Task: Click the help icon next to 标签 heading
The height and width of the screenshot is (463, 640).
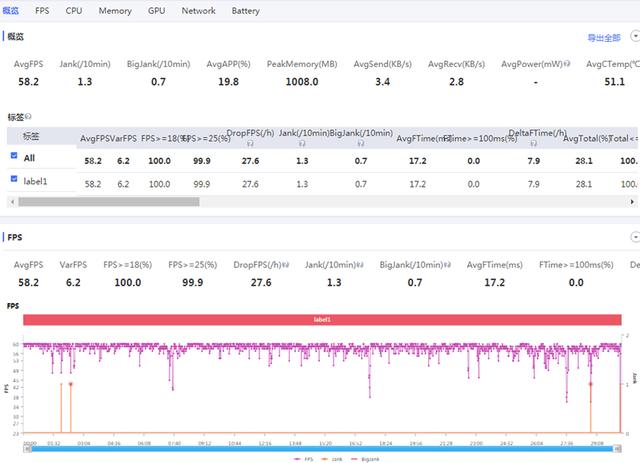Action: tap(28, 117)
